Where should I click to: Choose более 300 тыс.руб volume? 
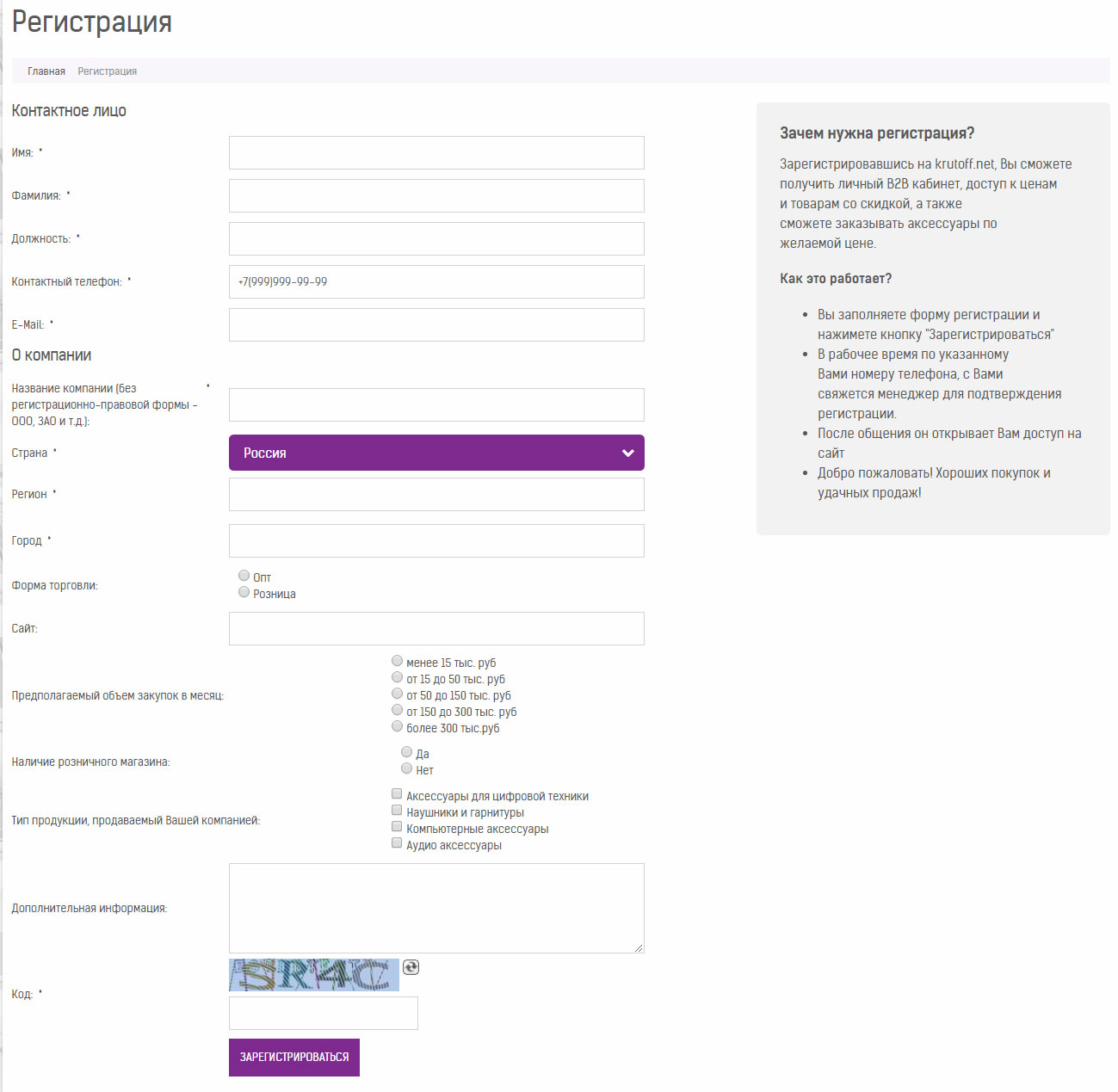397,726
